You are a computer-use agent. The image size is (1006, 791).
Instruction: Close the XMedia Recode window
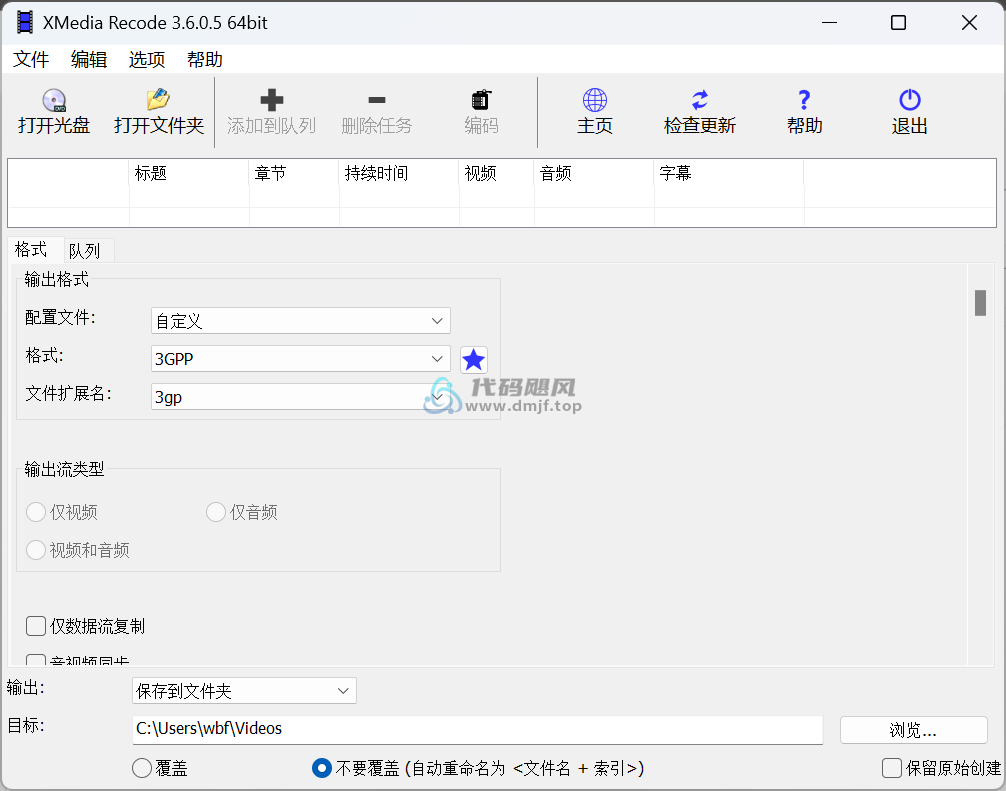pos(969,22)
